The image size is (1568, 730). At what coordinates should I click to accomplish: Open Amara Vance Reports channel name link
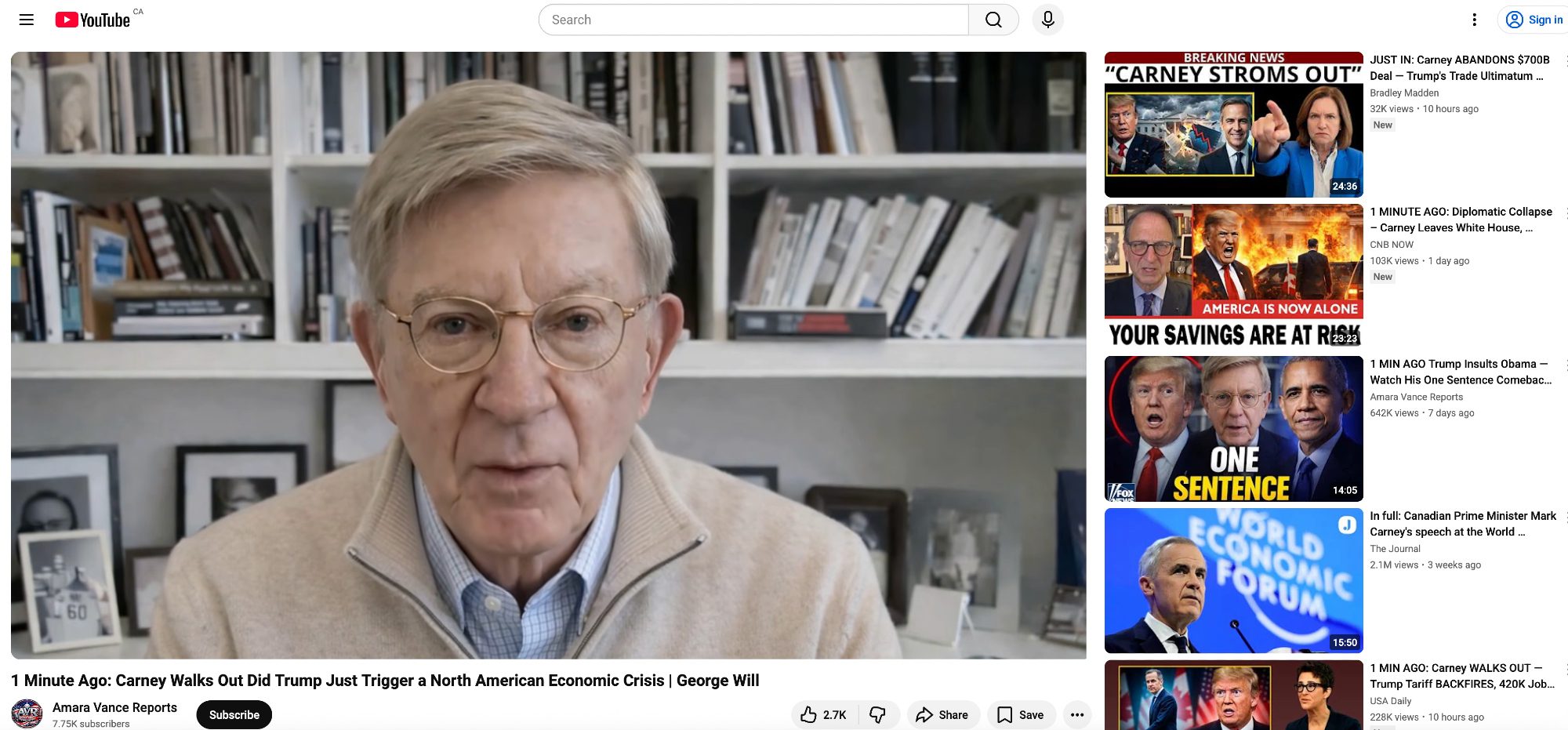[x=114, y=707]
